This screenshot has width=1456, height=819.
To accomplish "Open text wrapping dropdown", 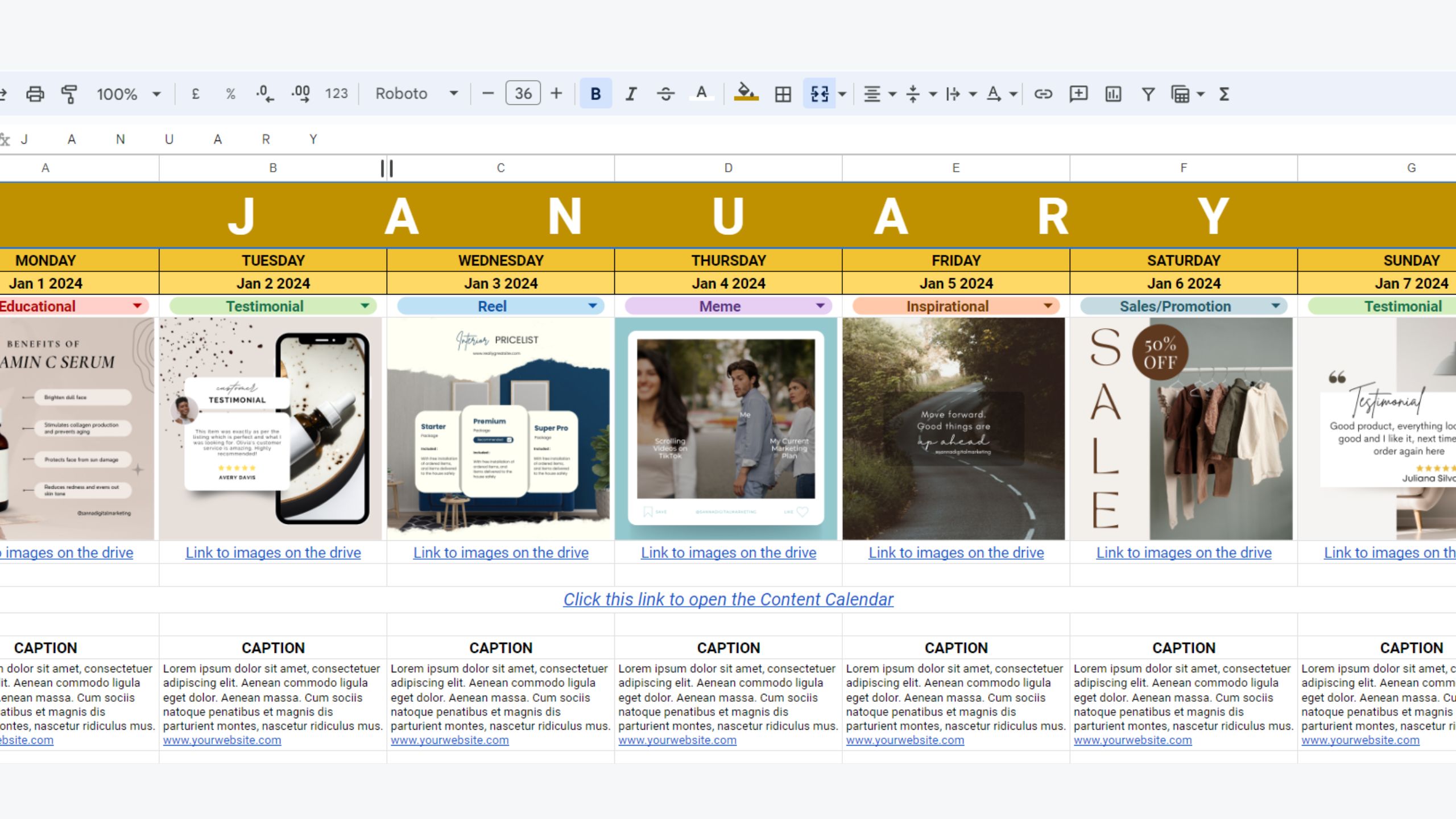I will pyautogui.click(x=961, y=94).
